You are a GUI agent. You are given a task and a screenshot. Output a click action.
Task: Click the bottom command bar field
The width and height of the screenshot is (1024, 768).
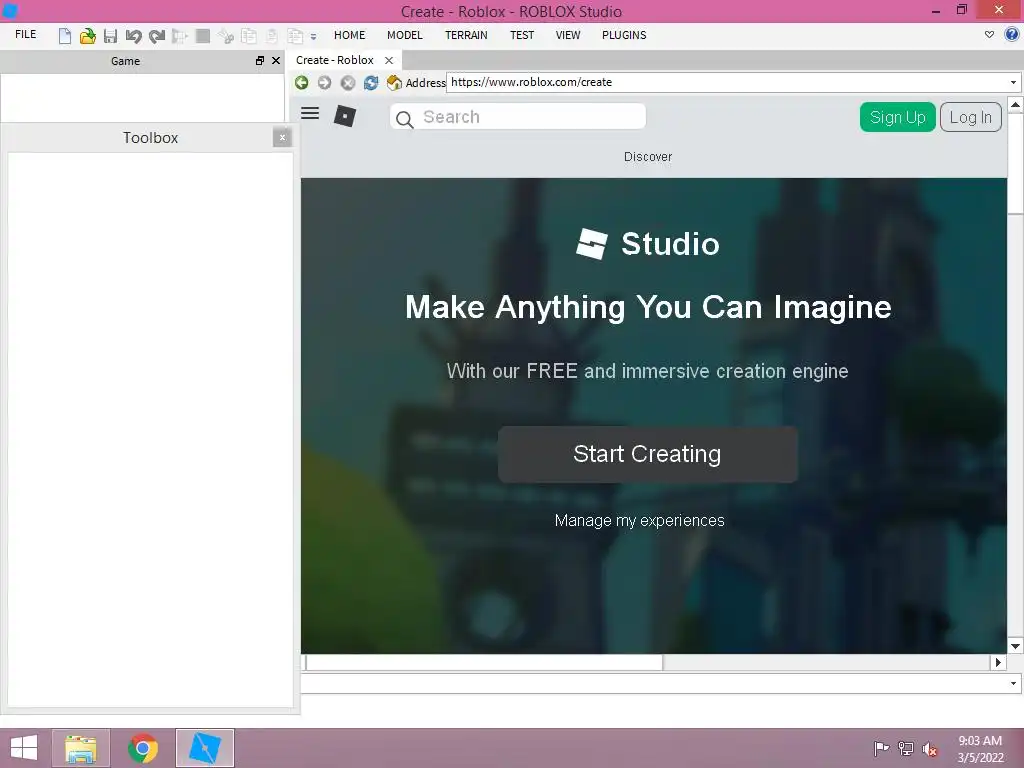coord(654,684)
